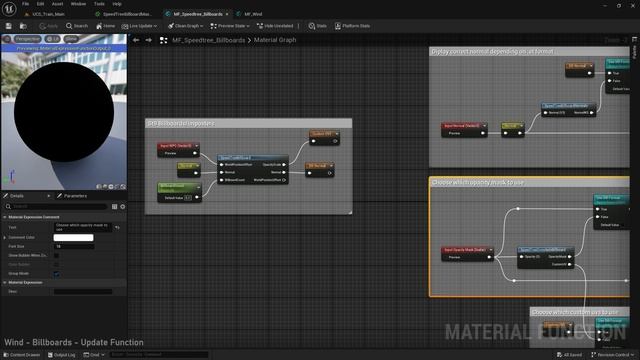This screenshot has width=640, height=360.
Task: Toggle Show Bubble When Zoomed checkbox
Action: 56,256
